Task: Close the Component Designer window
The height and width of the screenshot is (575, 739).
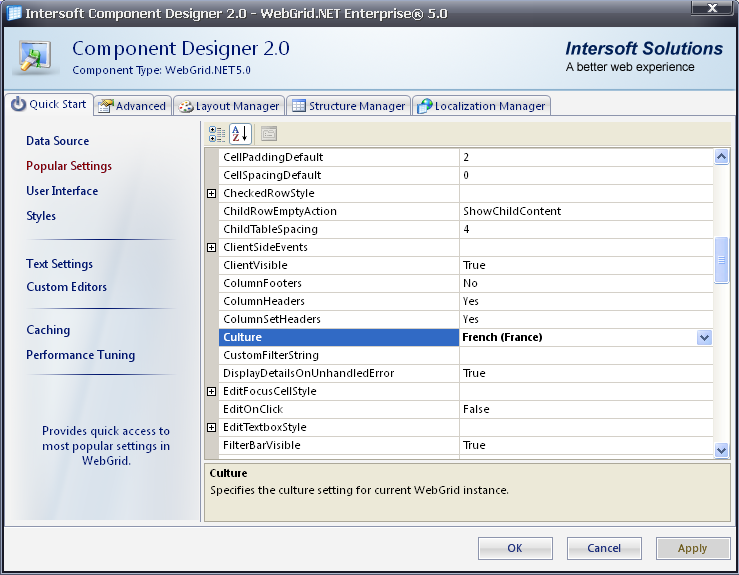Action: click(x=712, y=8)
